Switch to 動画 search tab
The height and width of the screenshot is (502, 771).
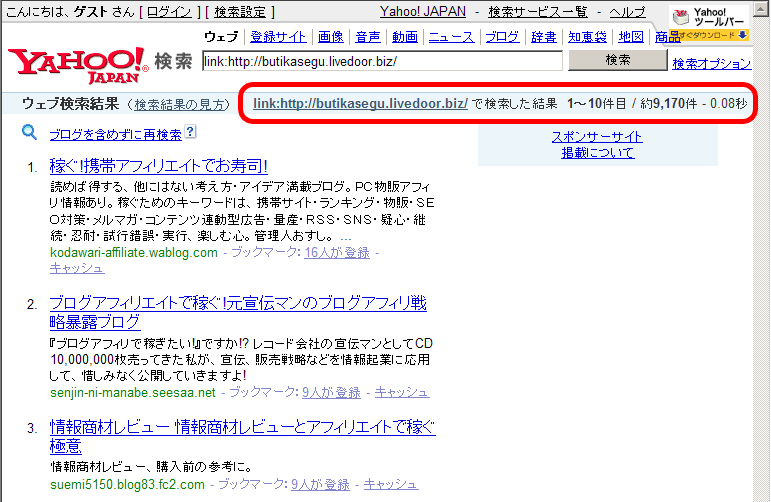pos(405,36)
